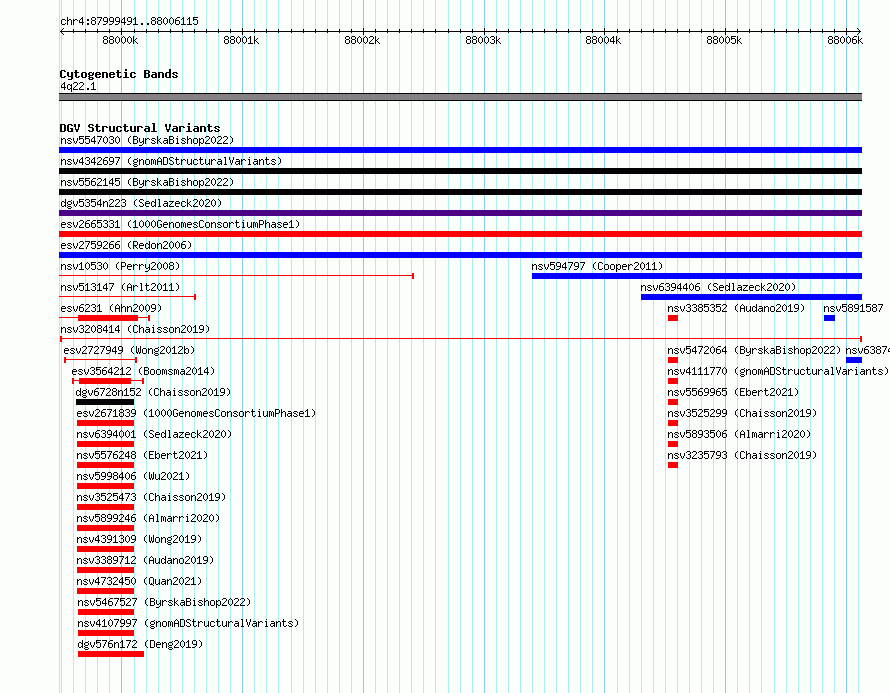Viewport: 890px width, 693px height.
Task: Select nsv3235793 (Chaisson2019) label
Action: [x=742, y=455]
